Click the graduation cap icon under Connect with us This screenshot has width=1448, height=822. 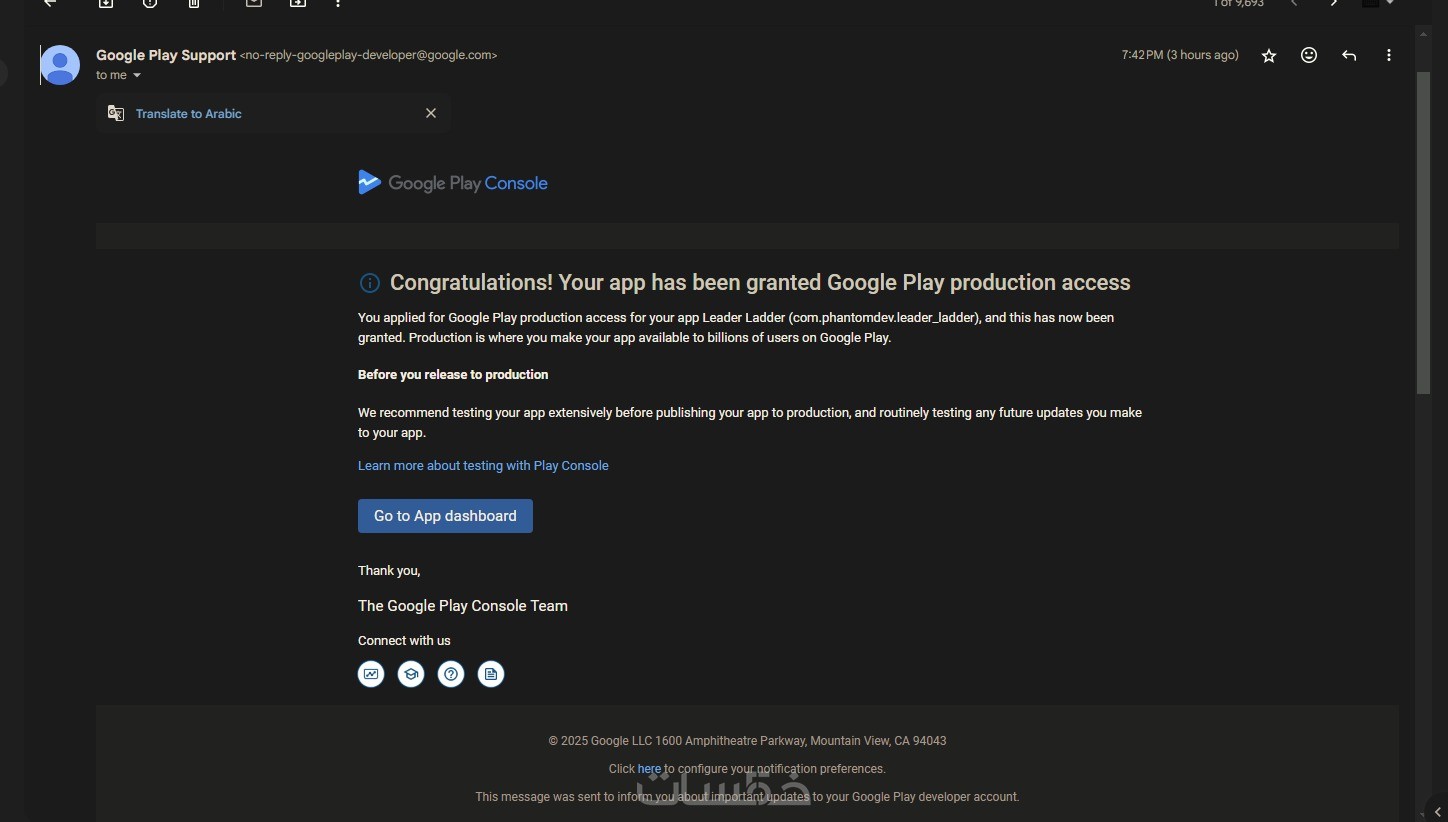tap(411, 674)
